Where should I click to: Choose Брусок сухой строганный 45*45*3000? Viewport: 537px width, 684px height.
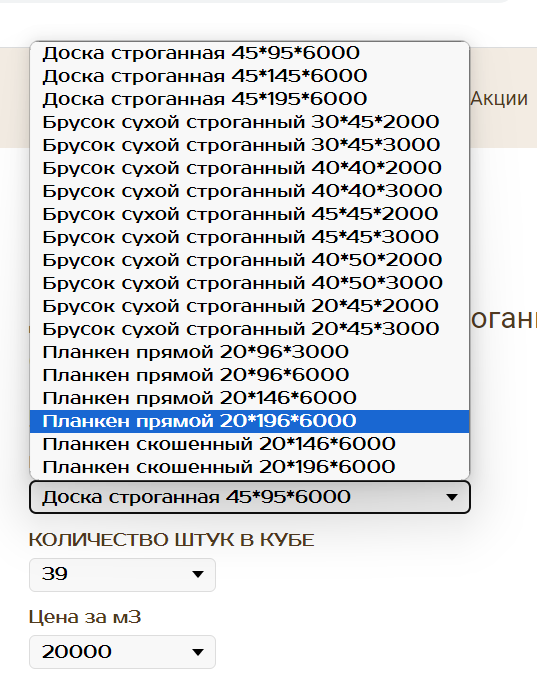click(250, 237)
